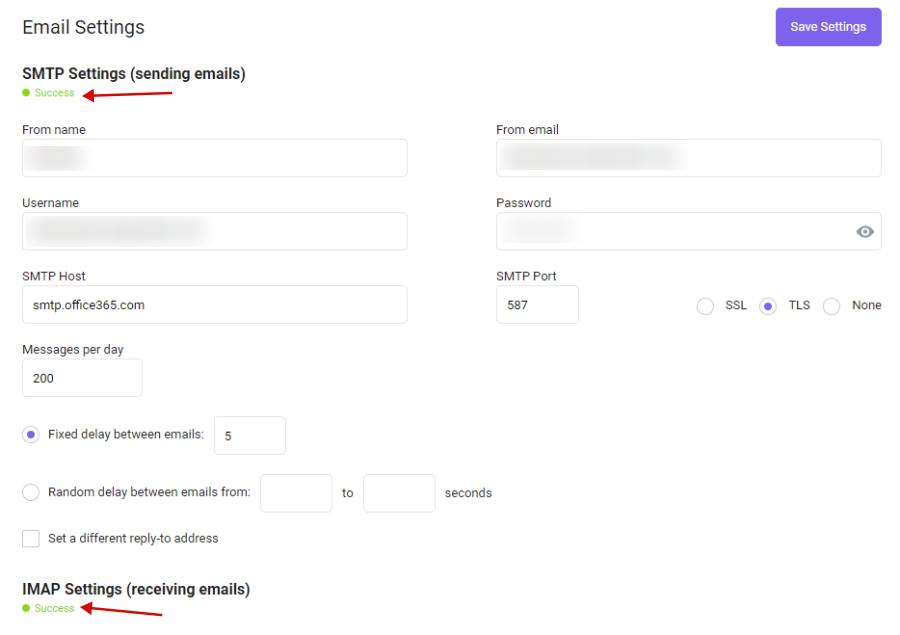900x635 pixels.
Task: Click the From name input field
Action: click(215, 158)
